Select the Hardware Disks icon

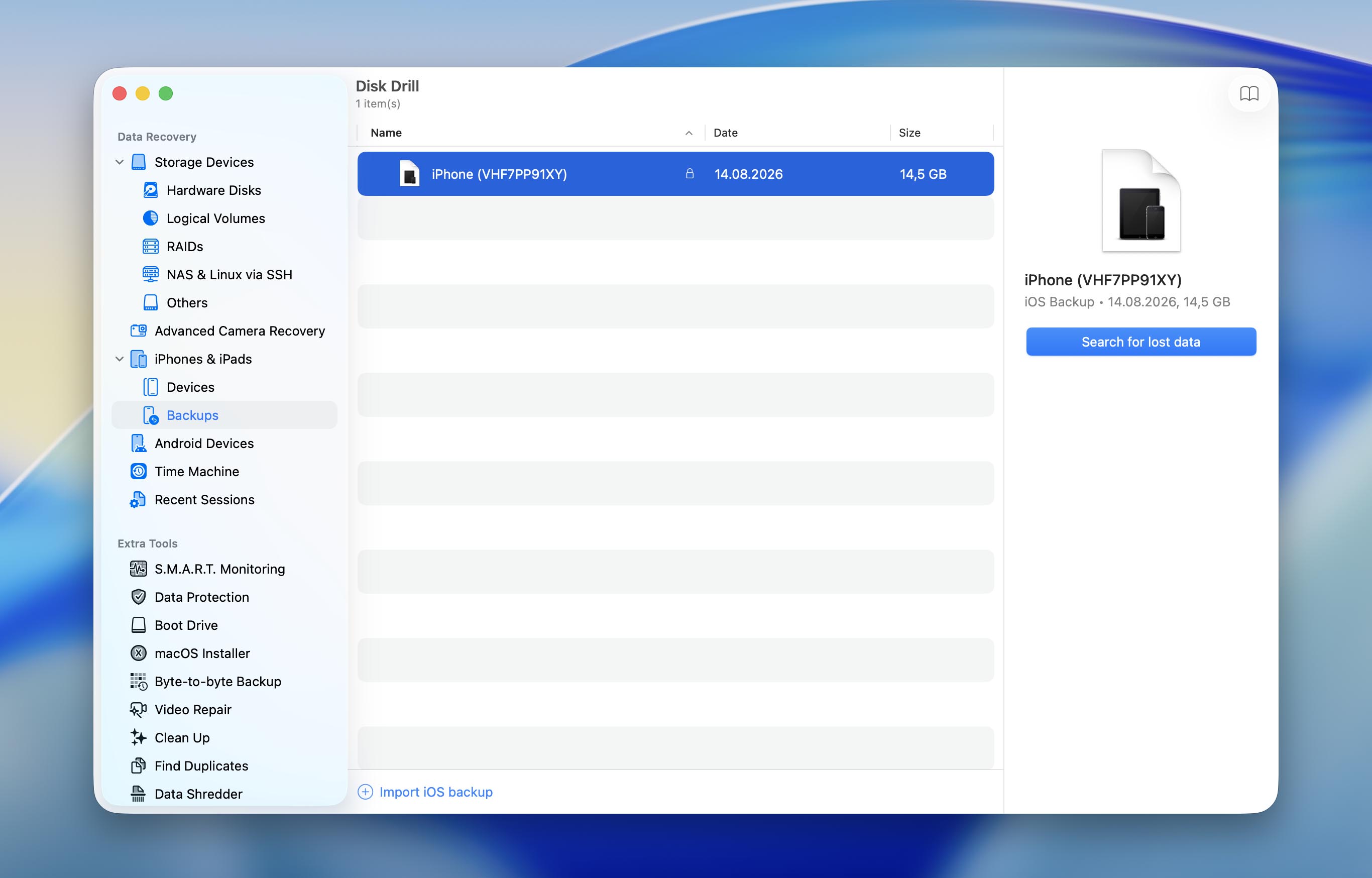[151, 190]
